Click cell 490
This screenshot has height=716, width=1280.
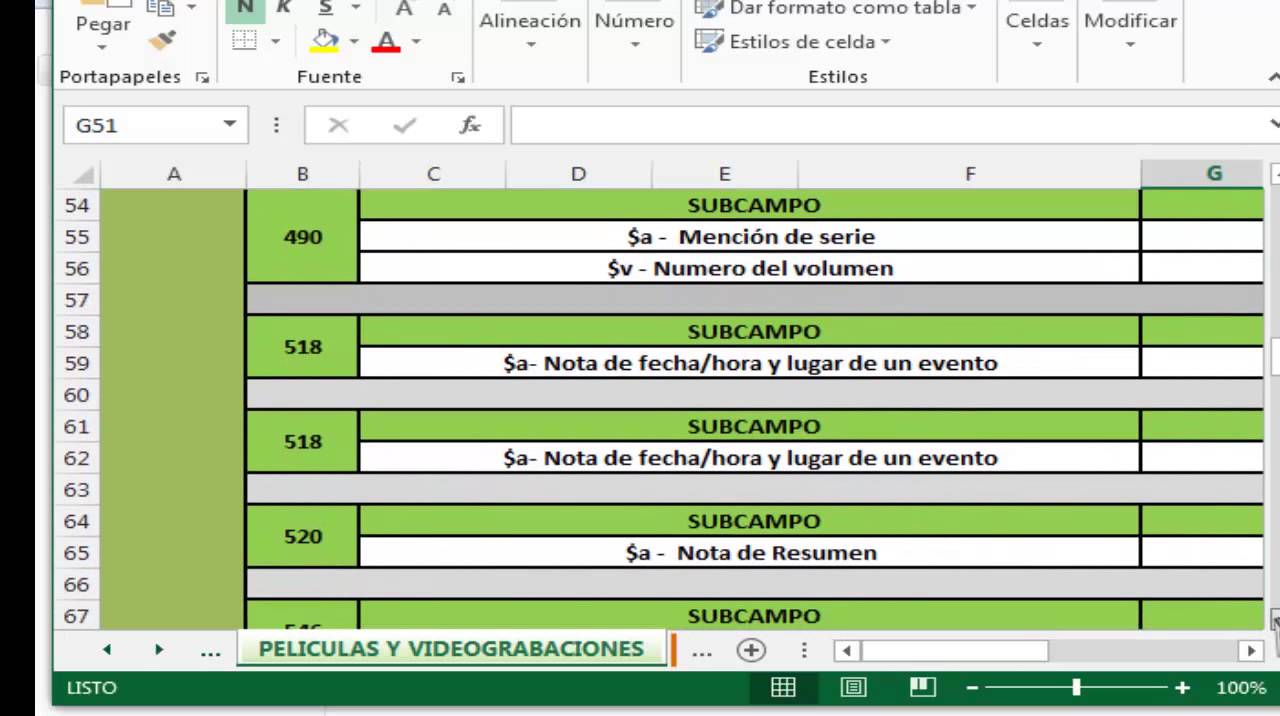click(x=302, y=236)
